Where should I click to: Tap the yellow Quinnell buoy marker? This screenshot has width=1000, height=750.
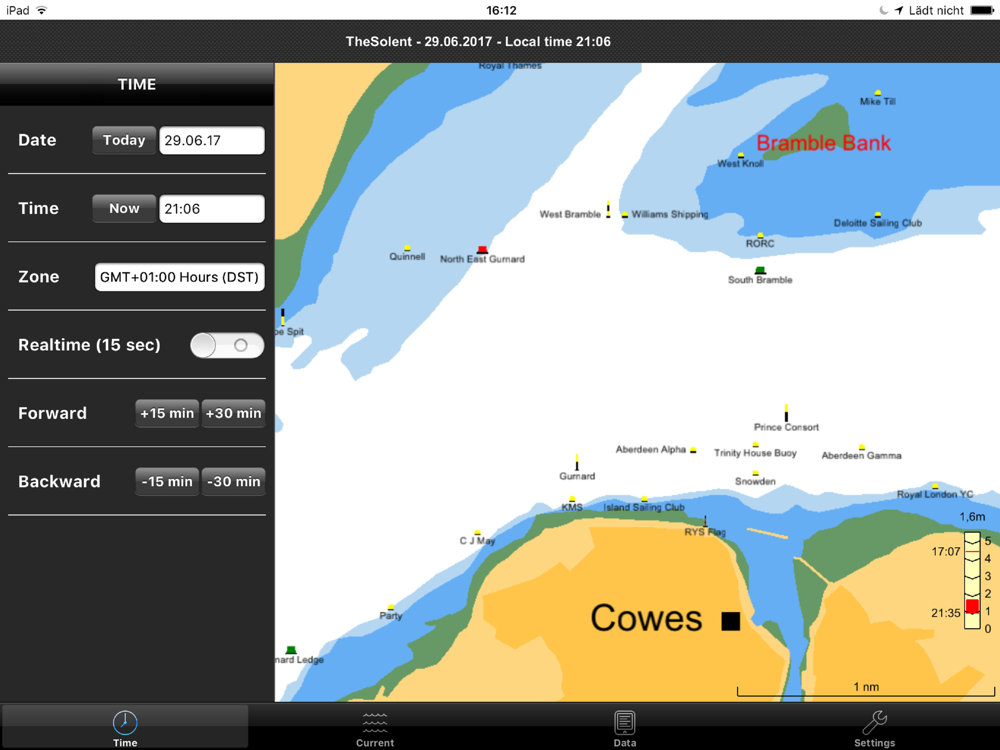pyautogui.click(x=407, y=248)
